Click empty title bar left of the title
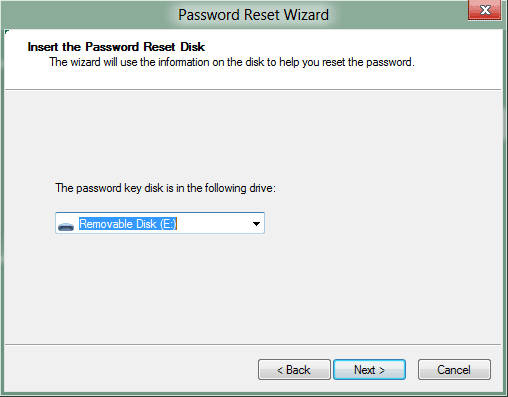508x397 pixels. (90, 15)
